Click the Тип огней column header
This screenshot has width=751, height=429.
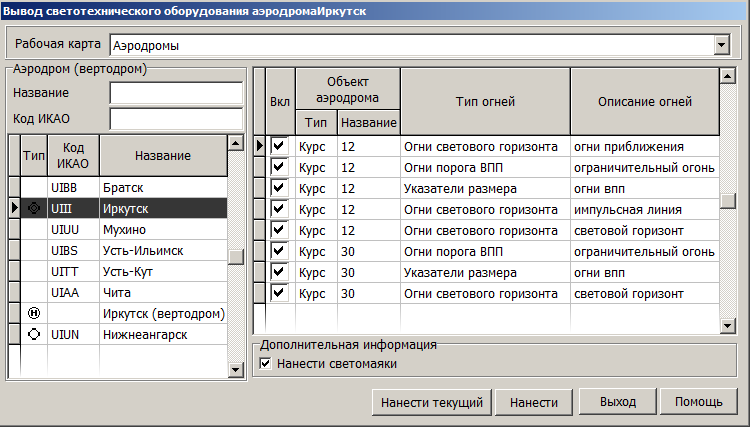coord(485,101)
